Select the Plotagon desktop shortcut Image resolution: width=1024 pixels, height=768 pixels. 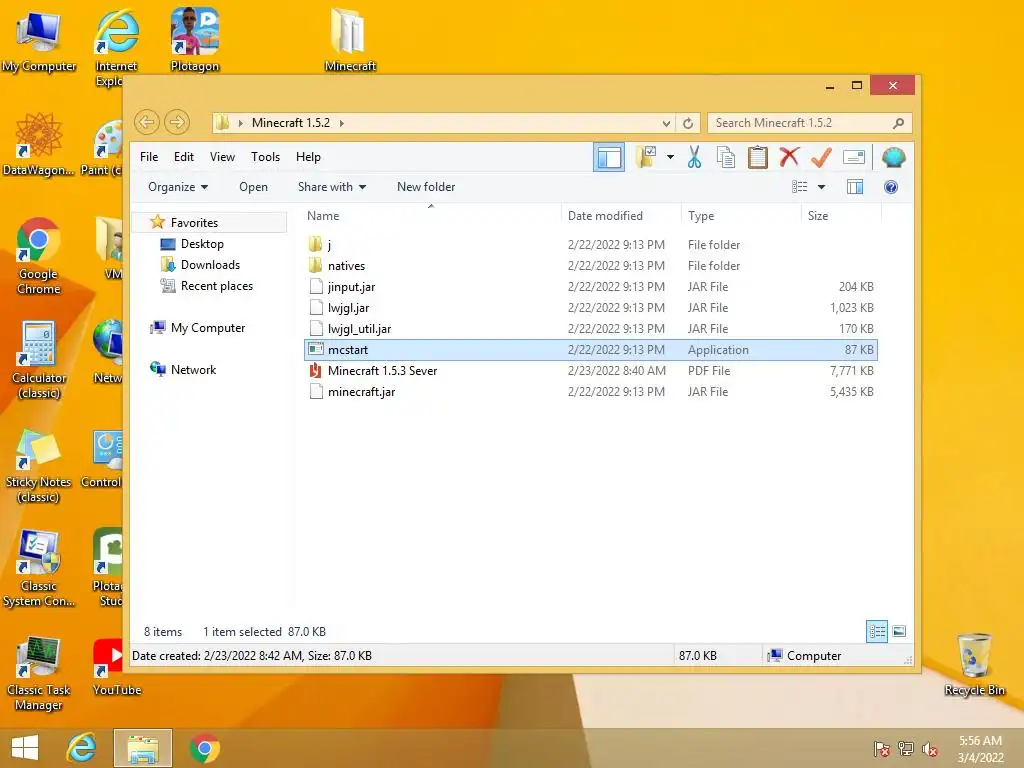195,39
